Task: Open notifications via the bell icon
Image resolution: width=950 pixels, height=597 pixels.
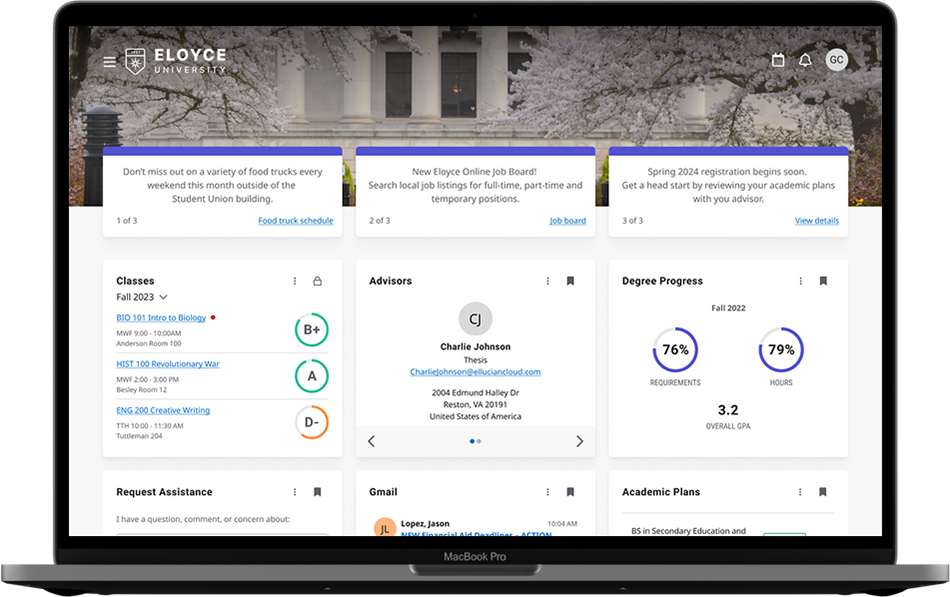Action: pos(806,60)
